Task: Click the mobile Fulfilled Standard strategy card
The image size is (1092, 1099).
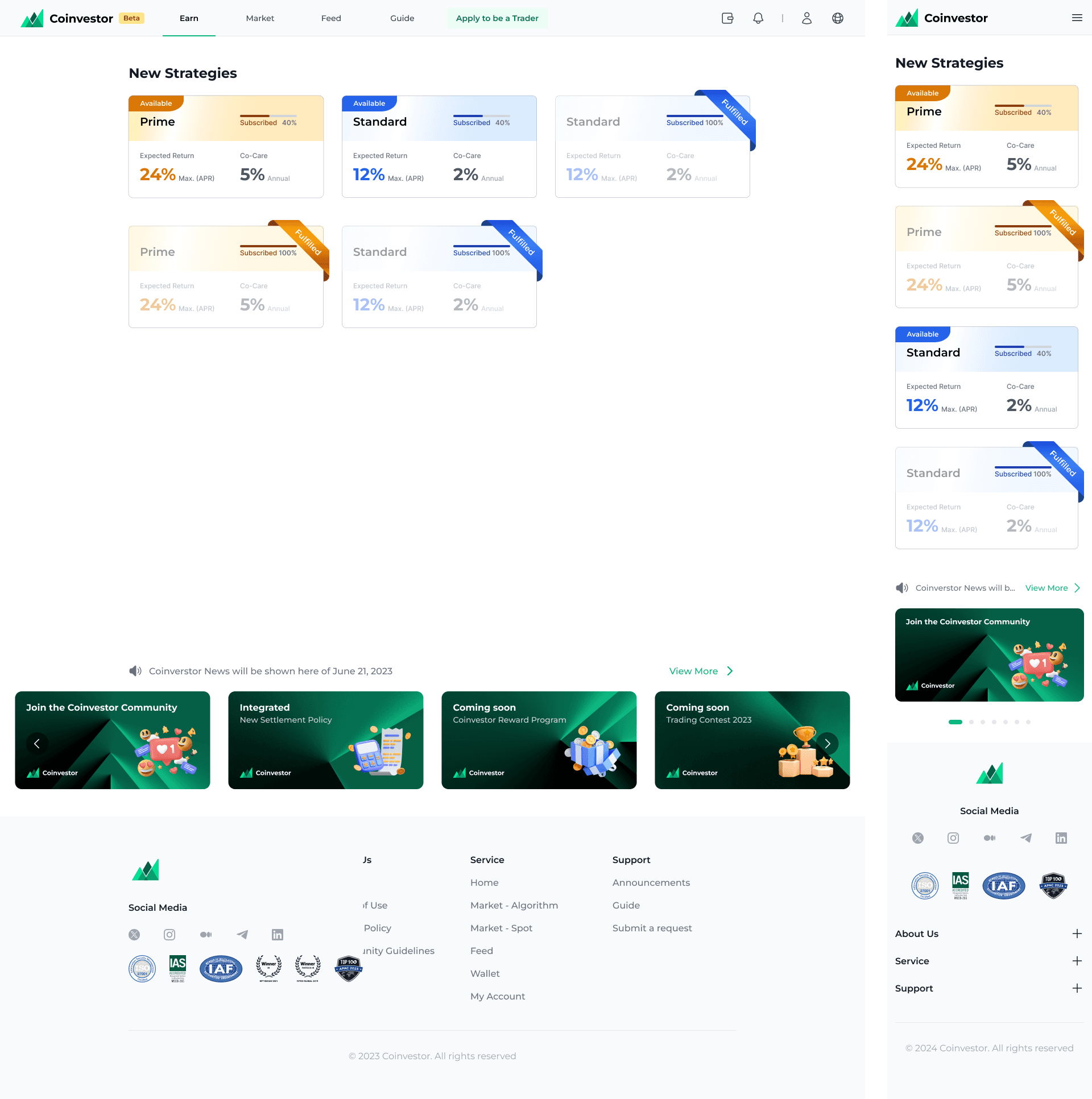Action: tap(987, 498)
